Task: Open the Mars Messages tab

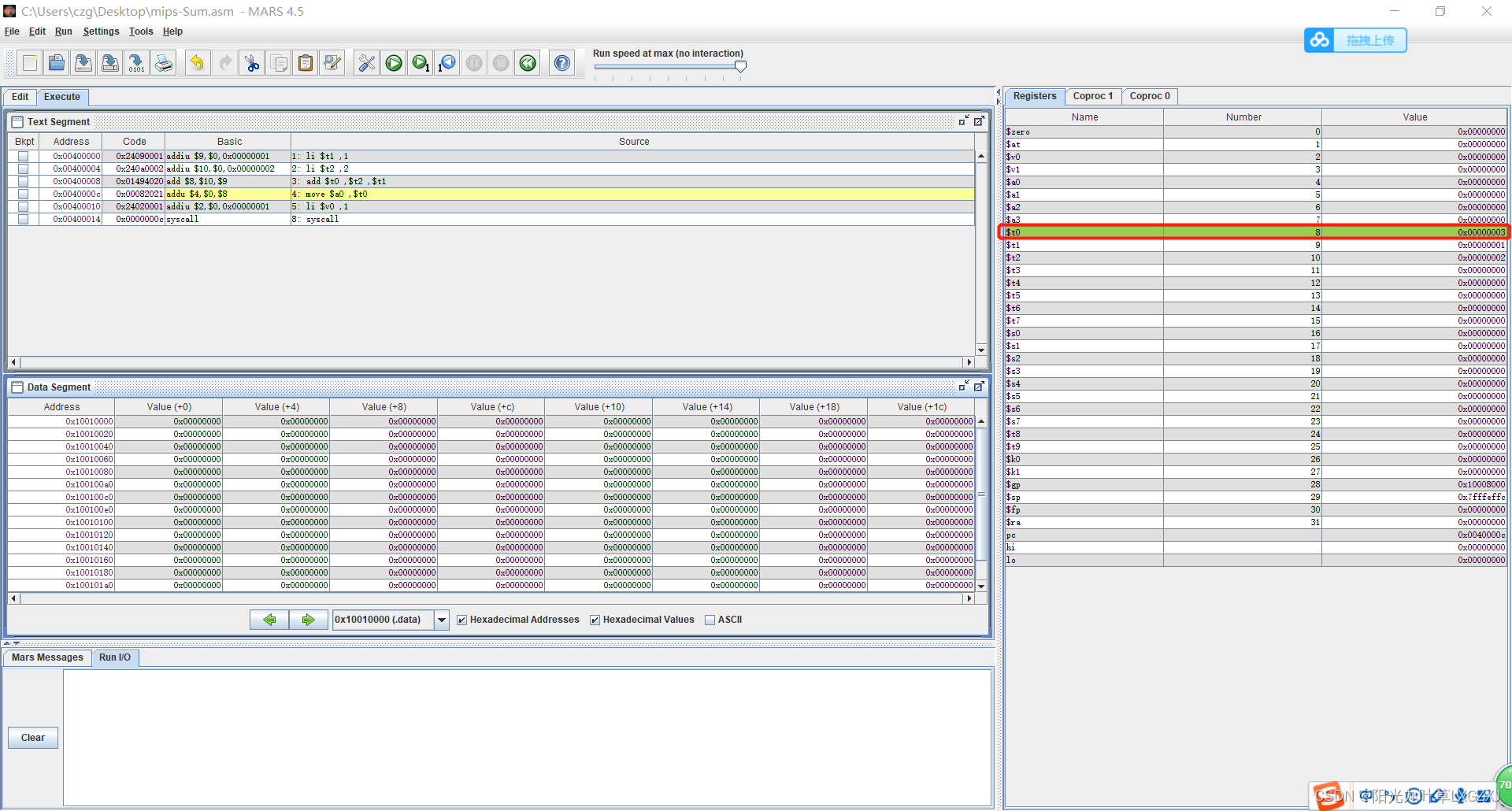Action: [47, 657]
